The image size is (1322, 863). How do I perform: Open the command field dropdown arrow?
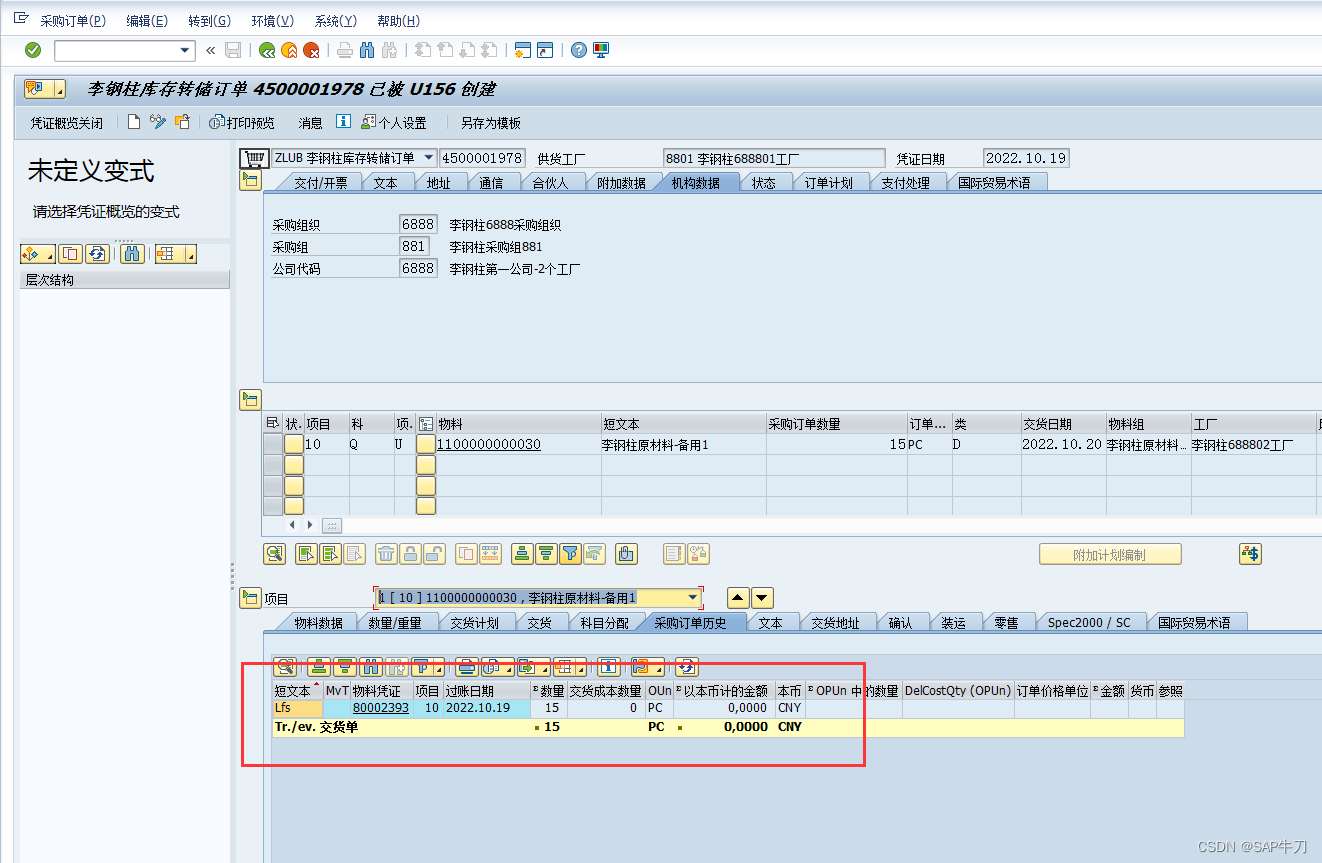pyautogui.click(x=185, y=50)
